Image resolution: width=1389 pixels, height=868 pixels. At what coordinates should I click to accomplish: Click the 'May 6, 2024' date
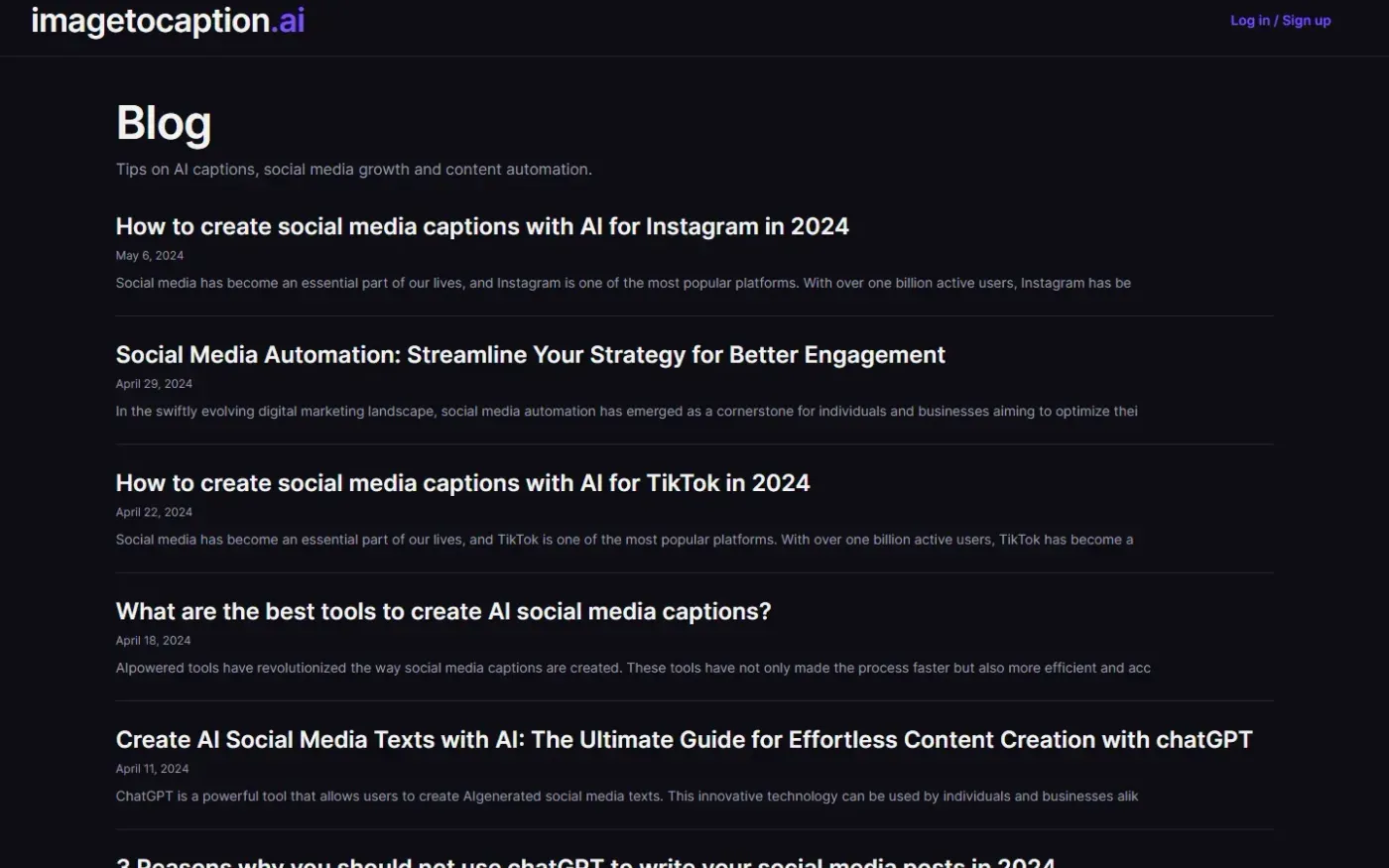pyautogui.click(x=150, y=256)
